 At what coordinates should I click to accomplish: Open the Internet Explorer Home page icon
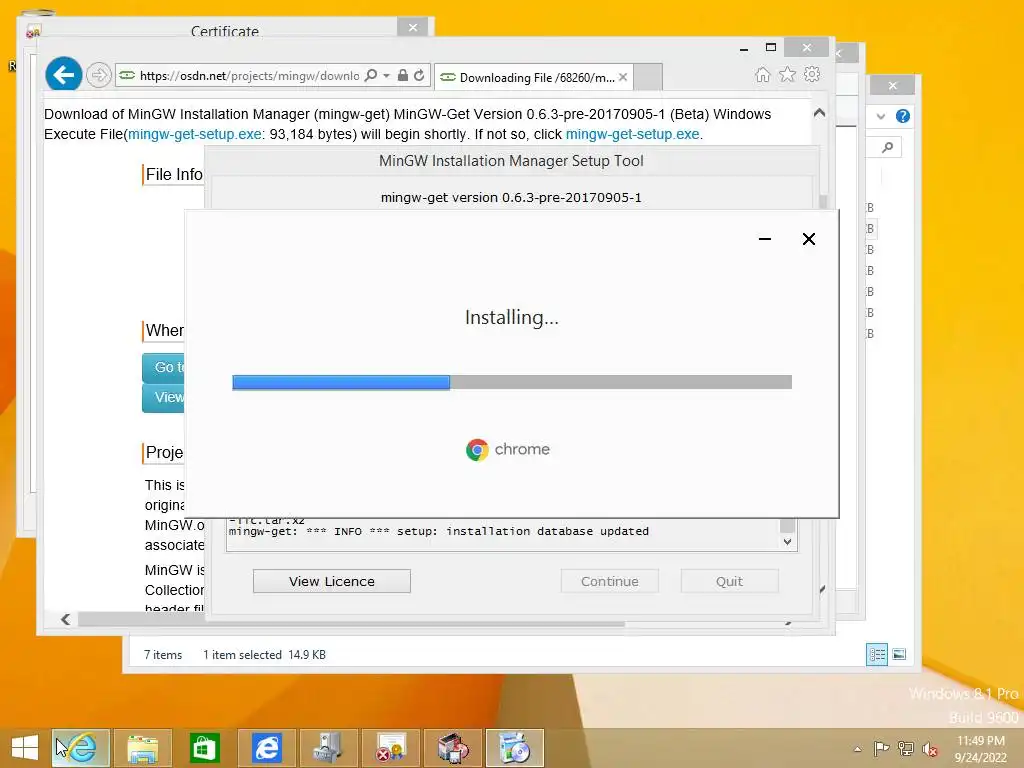(x=762, y=74)
